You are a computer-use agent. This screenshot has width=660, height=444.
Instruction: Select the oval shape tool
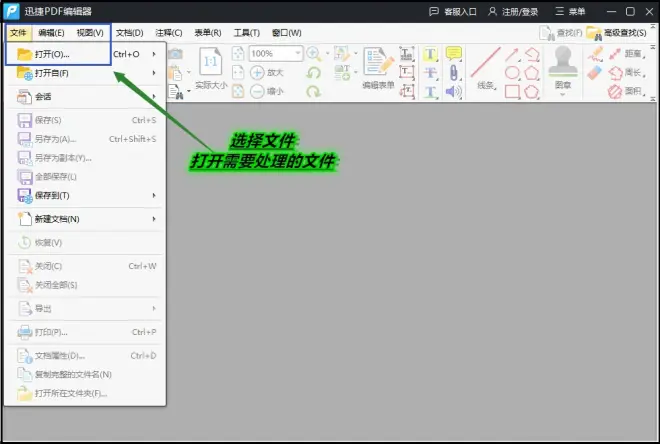(512, 72)
